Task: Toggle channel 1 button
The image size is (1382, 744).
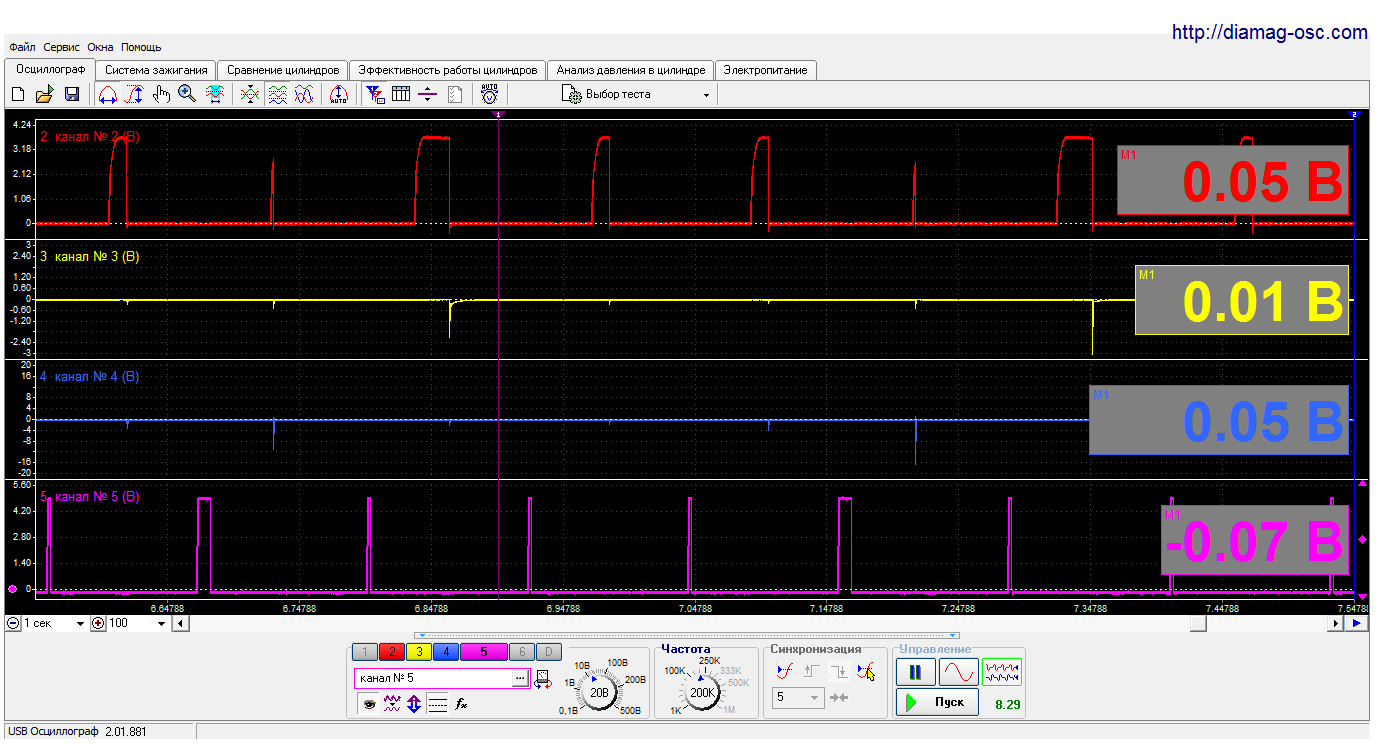Action: point(364,652)
